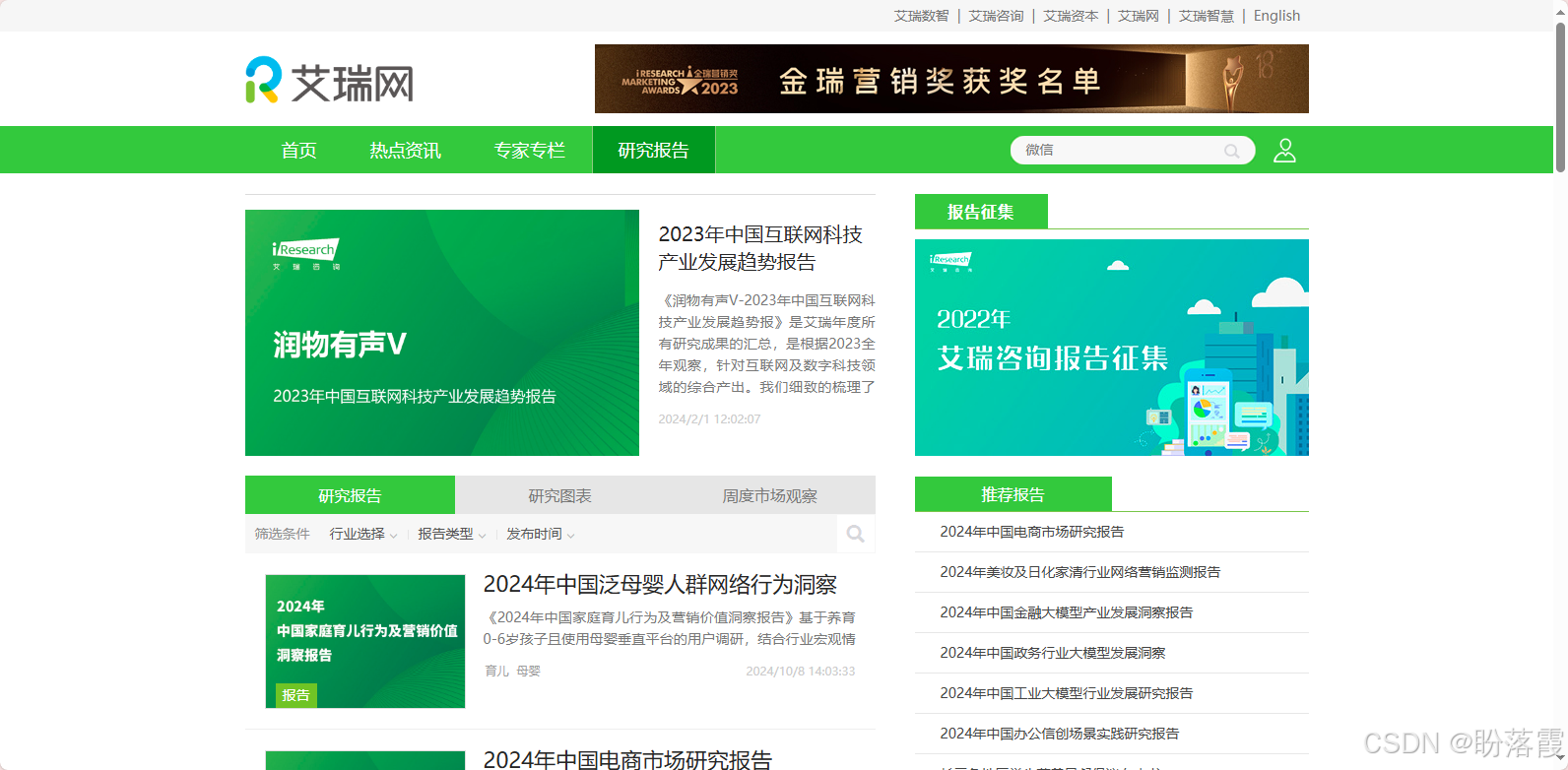Go to 首页 in the navbar
The width and height of the screenshot is (1568, 770).
[299, 150]
